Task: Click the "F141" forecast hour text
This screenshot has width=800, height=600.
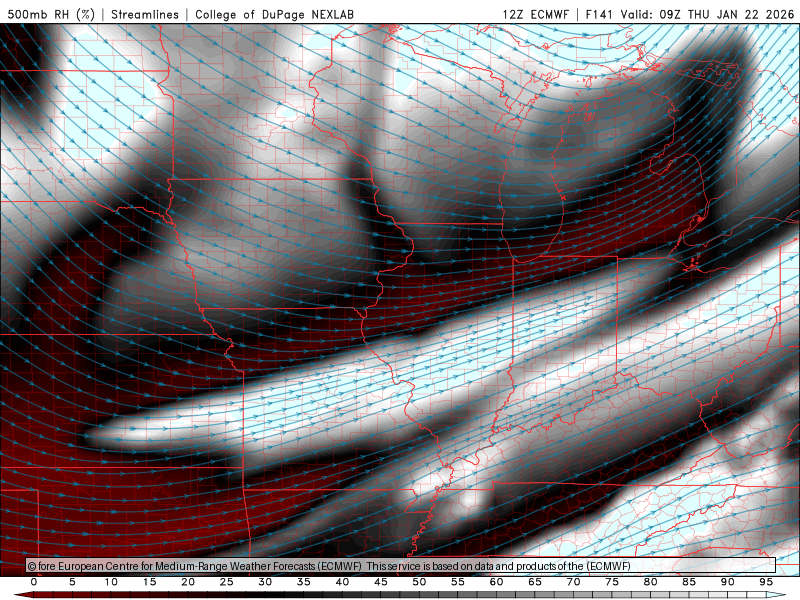Action: 598,14
